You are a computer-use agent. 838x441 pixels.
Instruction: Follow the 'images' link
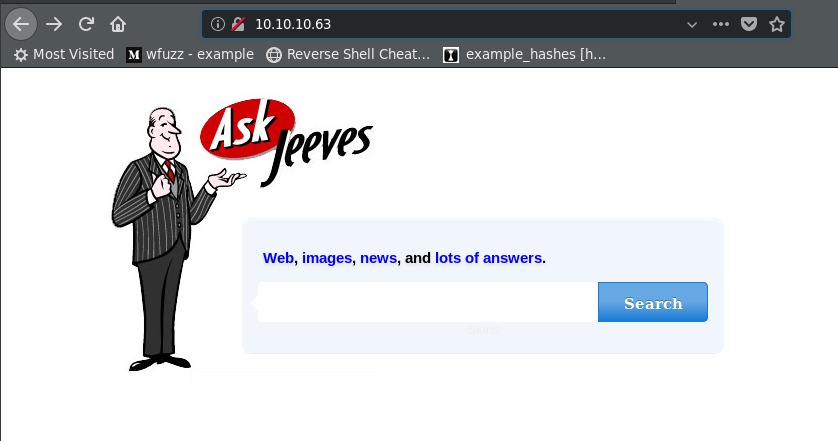tap(327, 258)
